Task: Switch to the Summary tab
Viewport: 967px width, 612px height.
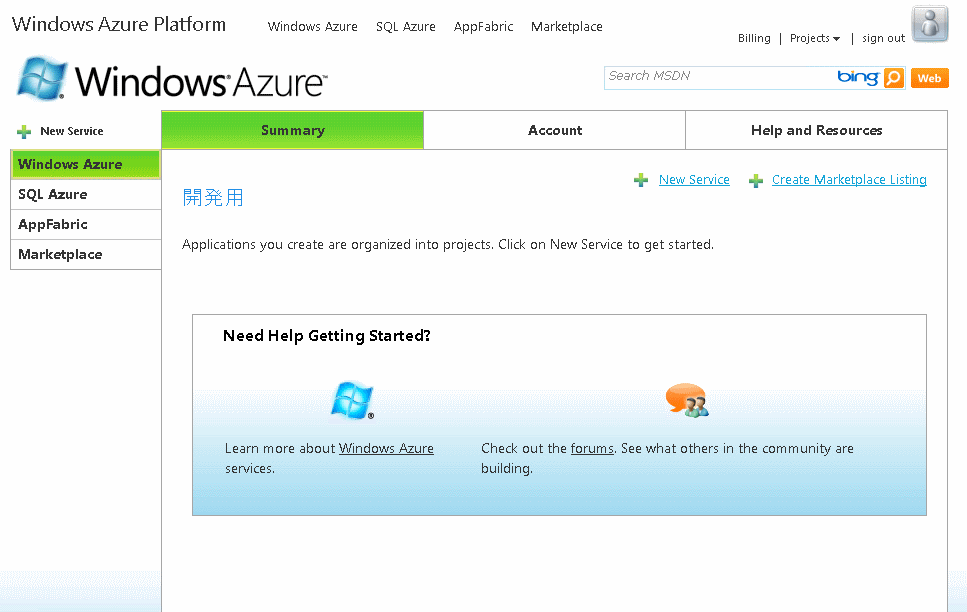Action: [x=292, y=130]
